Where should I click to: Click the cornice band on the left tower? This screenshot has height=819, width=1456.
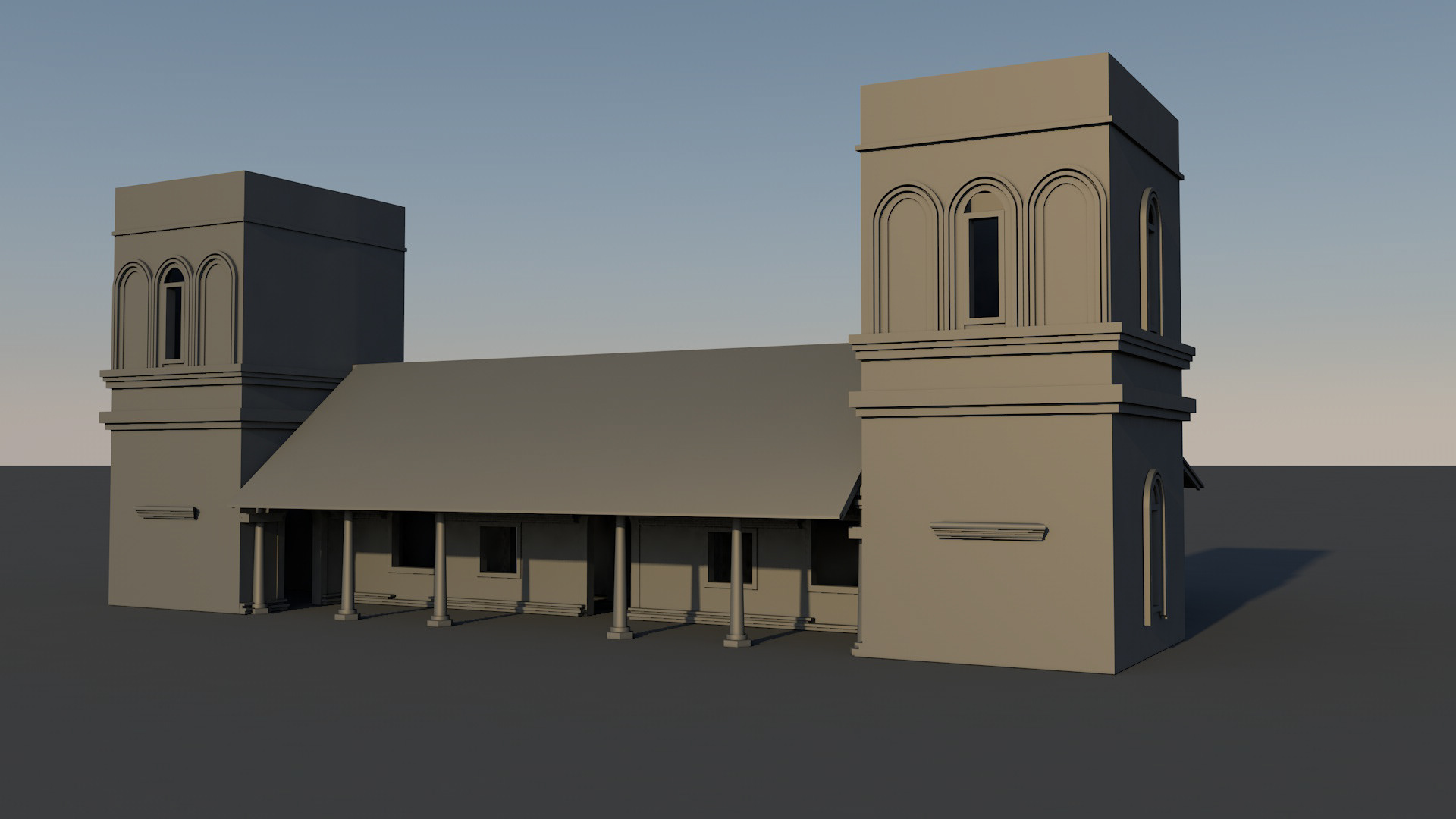click(174, 378)
